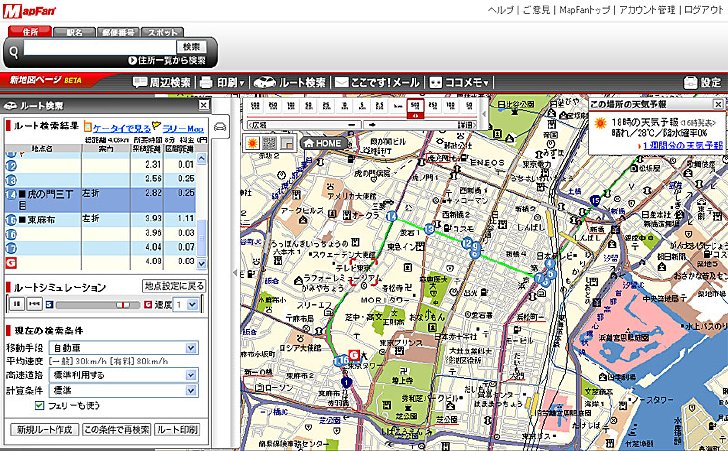This screenshot has width=728, height=451.
Task: Open the 印刷 print menu
Action: click(223, 83)
